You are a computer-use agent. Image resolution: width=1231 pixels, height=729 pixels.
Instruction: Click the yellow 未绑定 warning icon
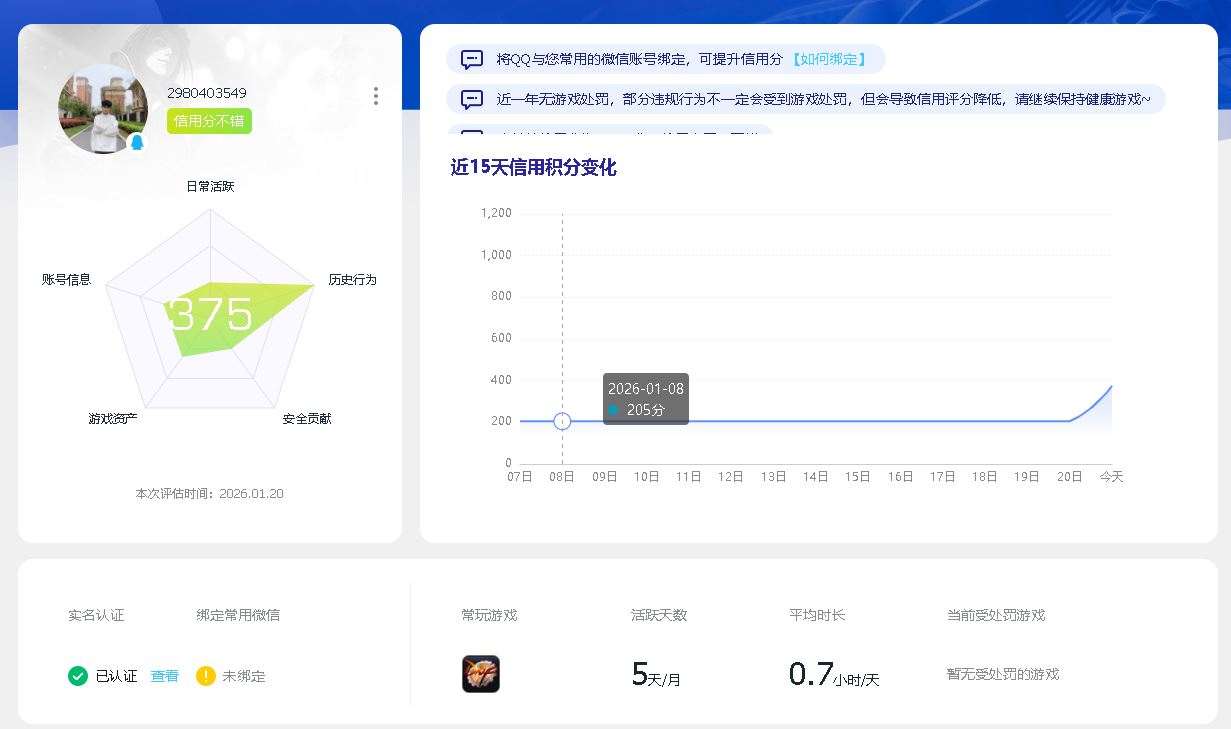206,676
